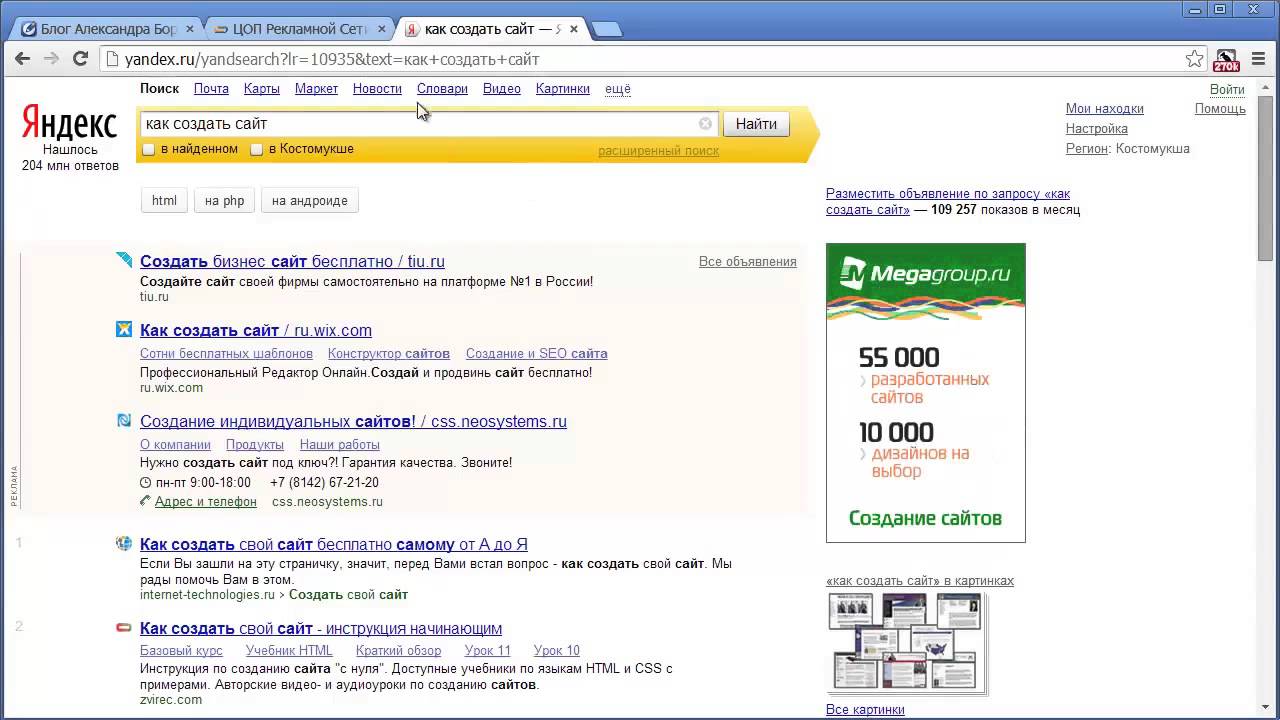The image size is (1280, 720).
Task: Open the Видео service link
Action: coord(502,89)
